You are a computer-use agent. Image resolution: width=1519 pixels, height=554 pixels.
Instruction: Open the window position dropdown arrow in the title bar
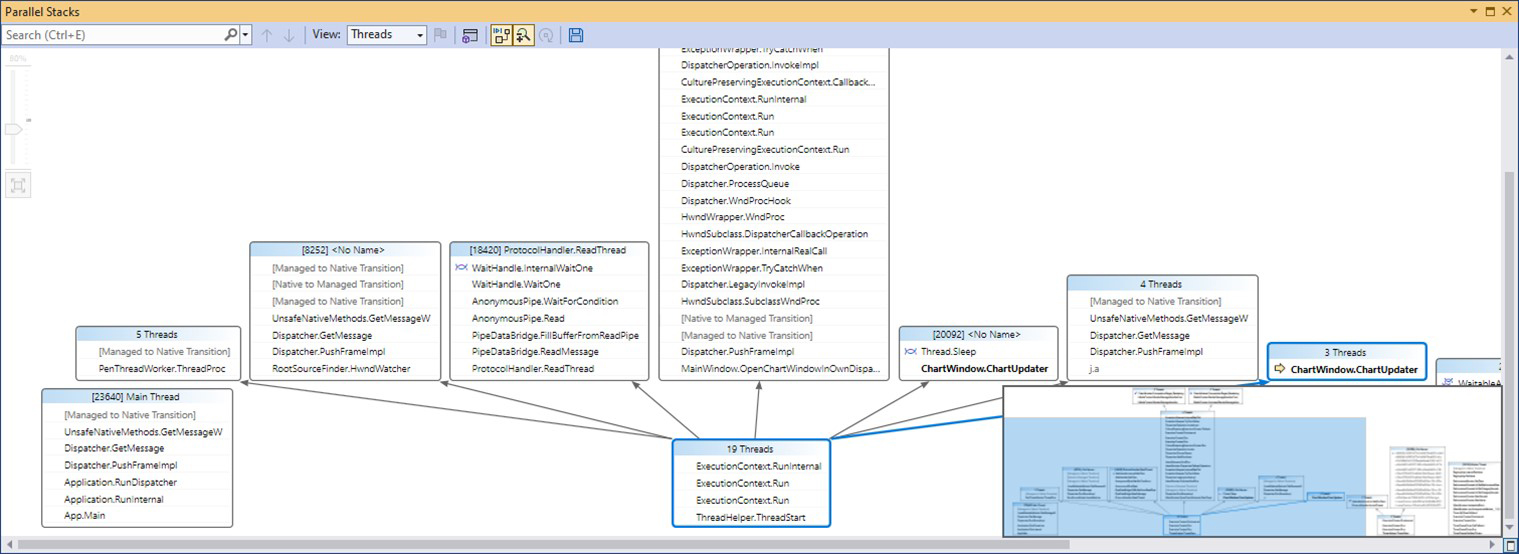(x=1473, y=11)
